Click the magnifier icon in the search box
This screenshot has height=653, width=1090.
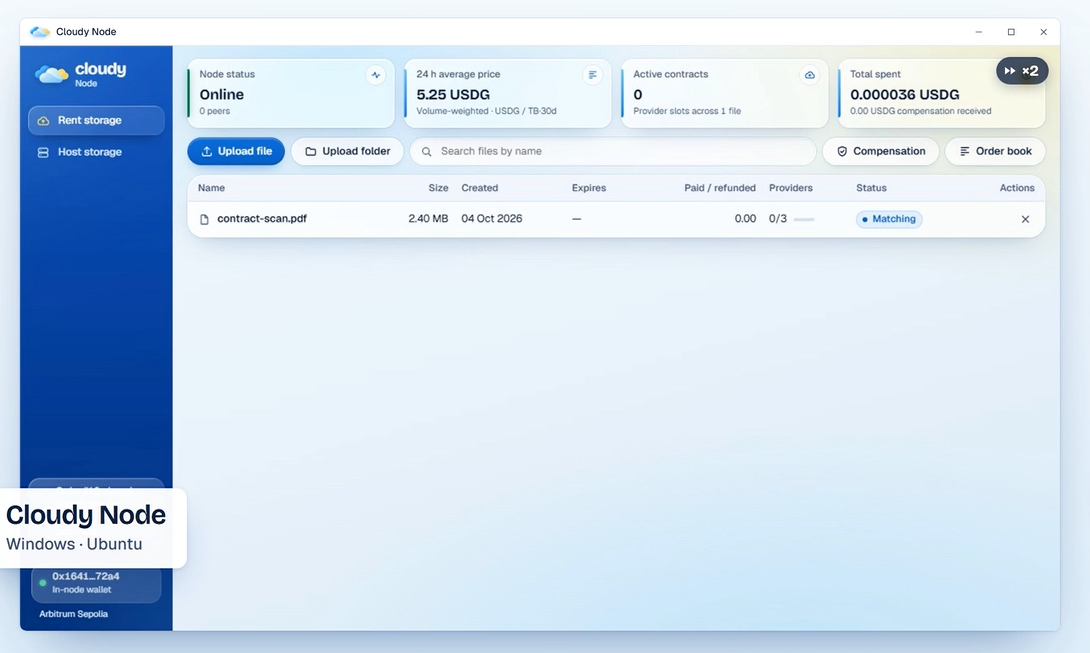coord(427,152)
